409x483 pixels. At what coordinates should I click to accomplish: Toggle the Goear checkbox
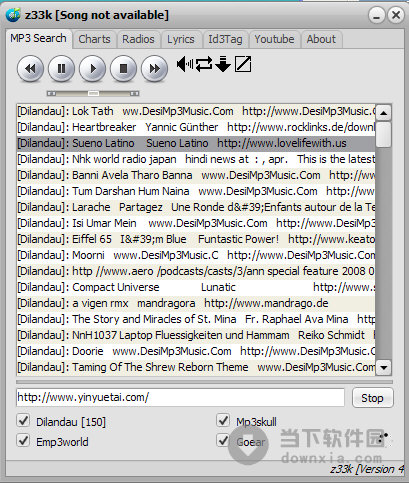click(223, 441)
